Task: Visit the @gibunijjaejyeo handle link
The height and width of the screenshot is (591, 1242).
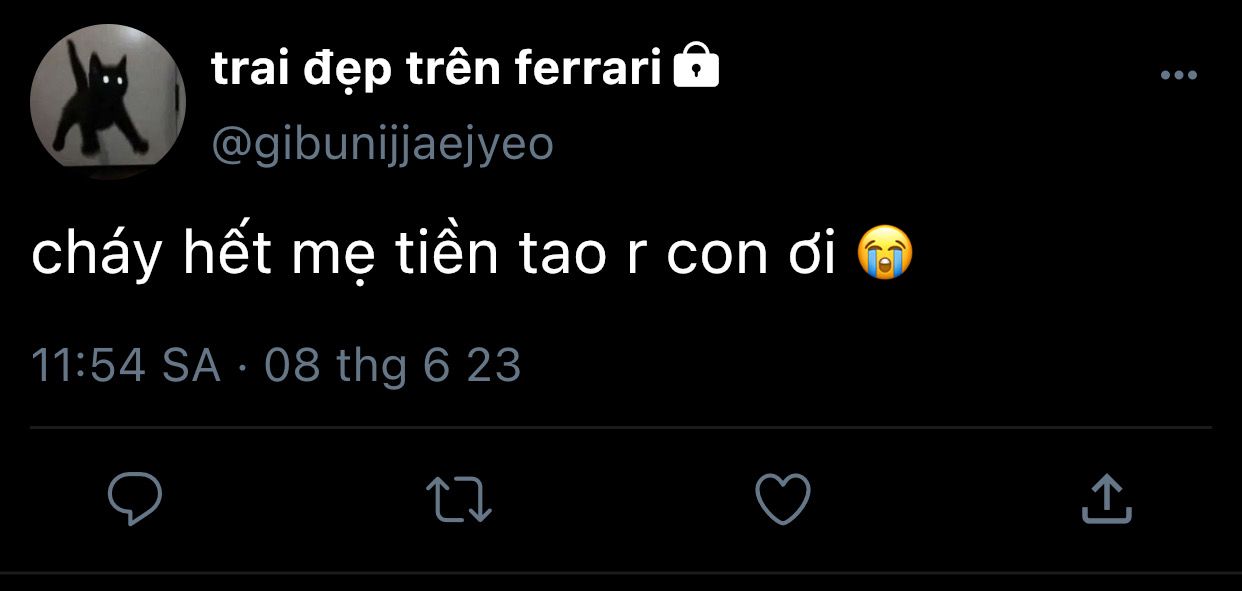Action: pyautogui.click(x=382, y=146)
